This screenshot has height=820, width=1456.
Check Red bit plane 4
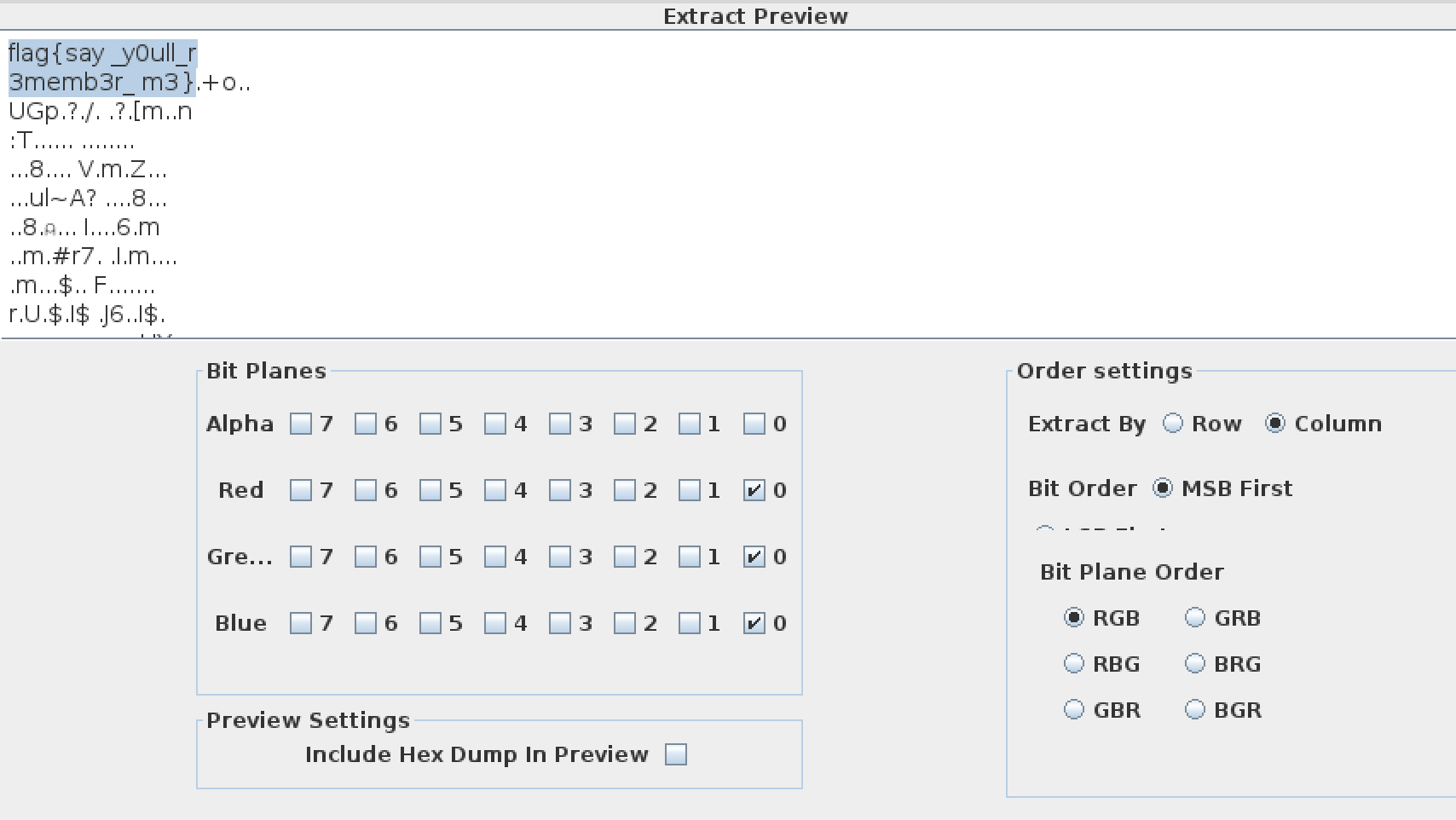tap(495, 490)
